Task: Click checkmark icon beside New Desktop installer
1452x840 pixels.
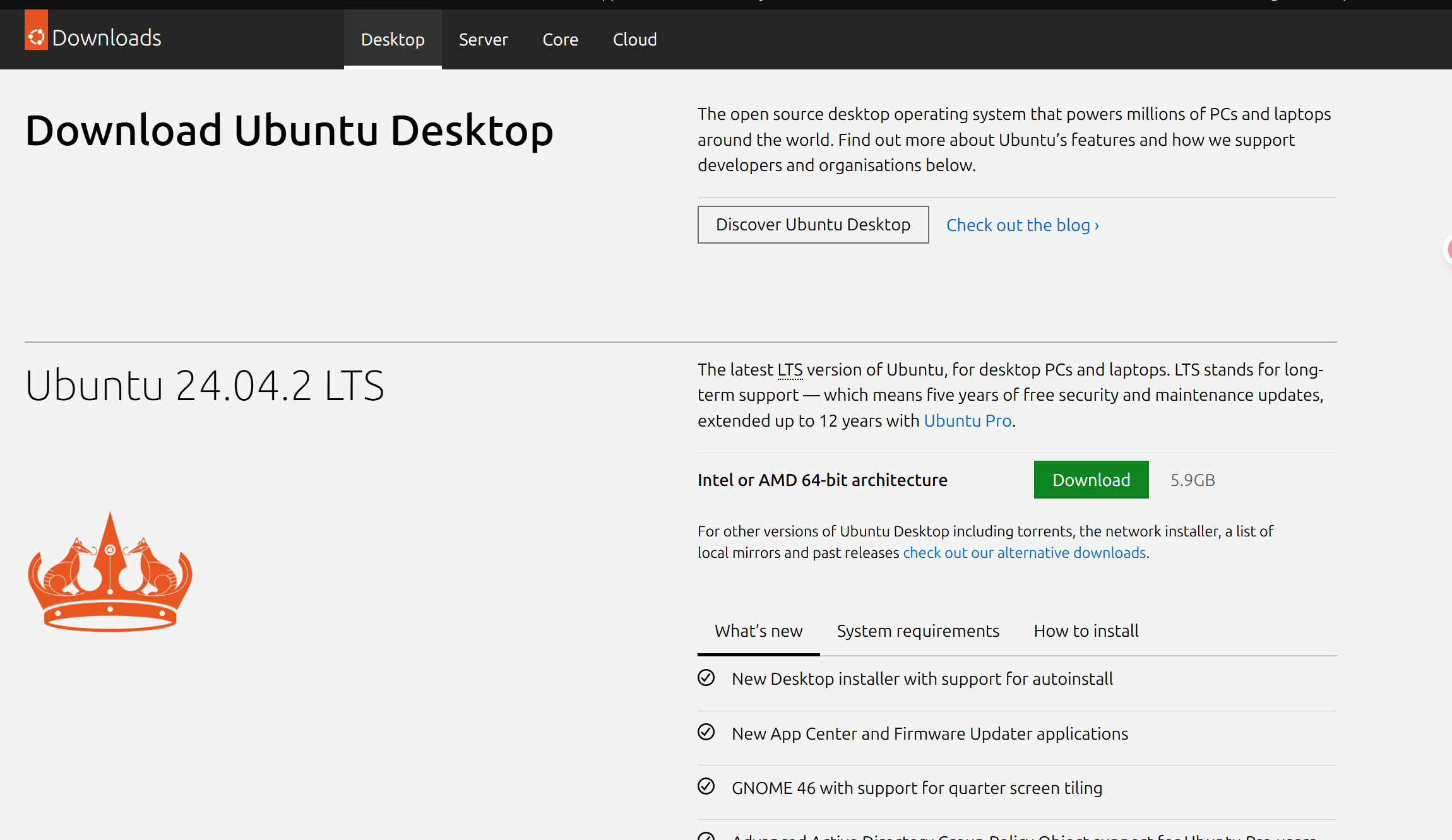Action: click(x=706, y=678)
